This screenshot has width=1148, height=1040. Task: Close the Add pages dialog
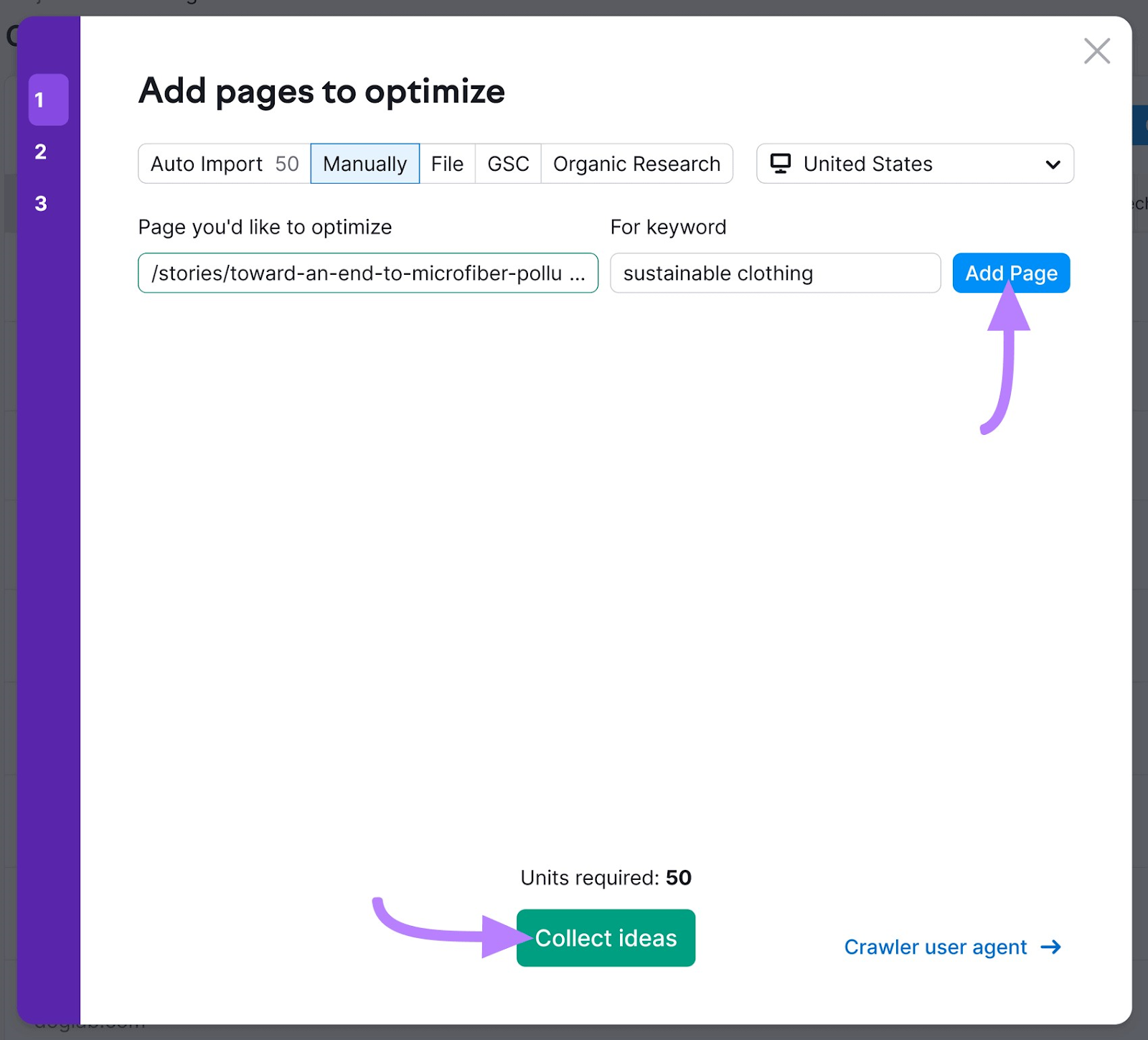[1096, 51]
